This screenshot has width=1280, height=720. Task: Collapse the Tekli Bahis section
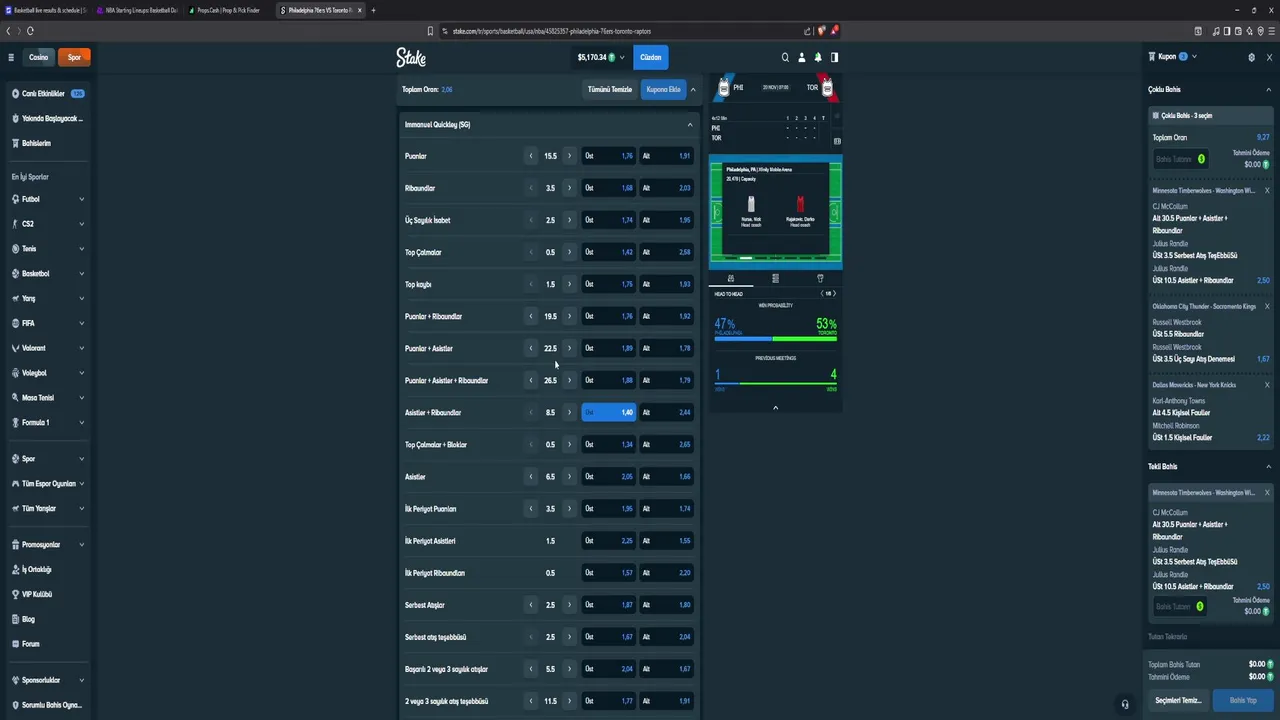pyautogui.click(x=1269, y=467)
